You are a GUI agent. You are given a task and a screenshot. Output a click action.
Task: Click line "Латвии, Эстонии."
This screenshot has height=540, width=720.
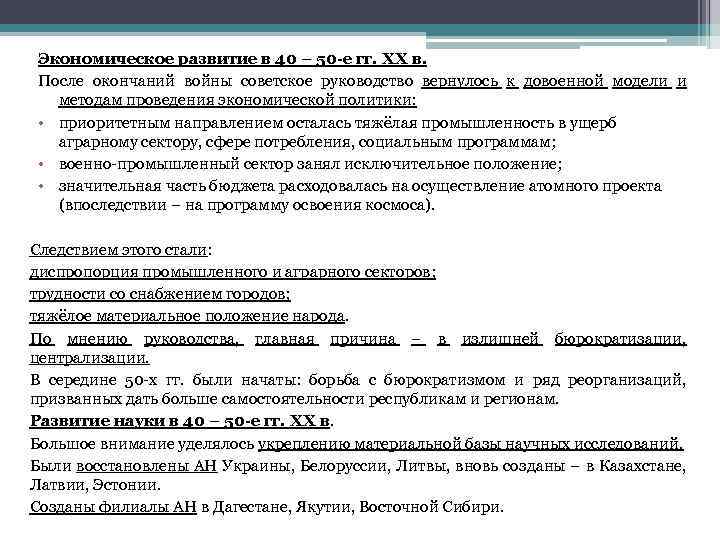[x=95, y=485]
